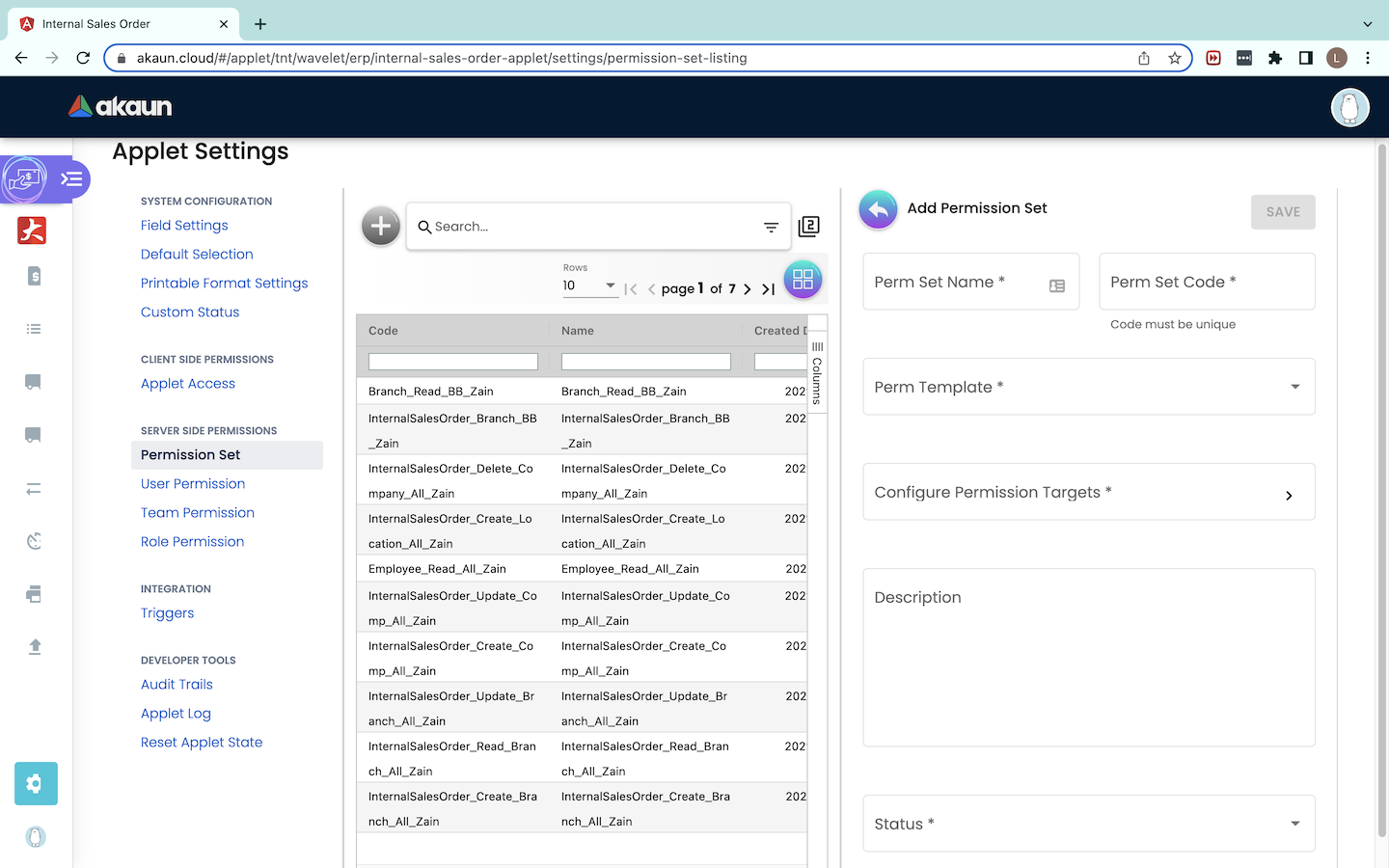Open the Audit Trails link
Screen dimensions: 1389x868
point(177,685)
